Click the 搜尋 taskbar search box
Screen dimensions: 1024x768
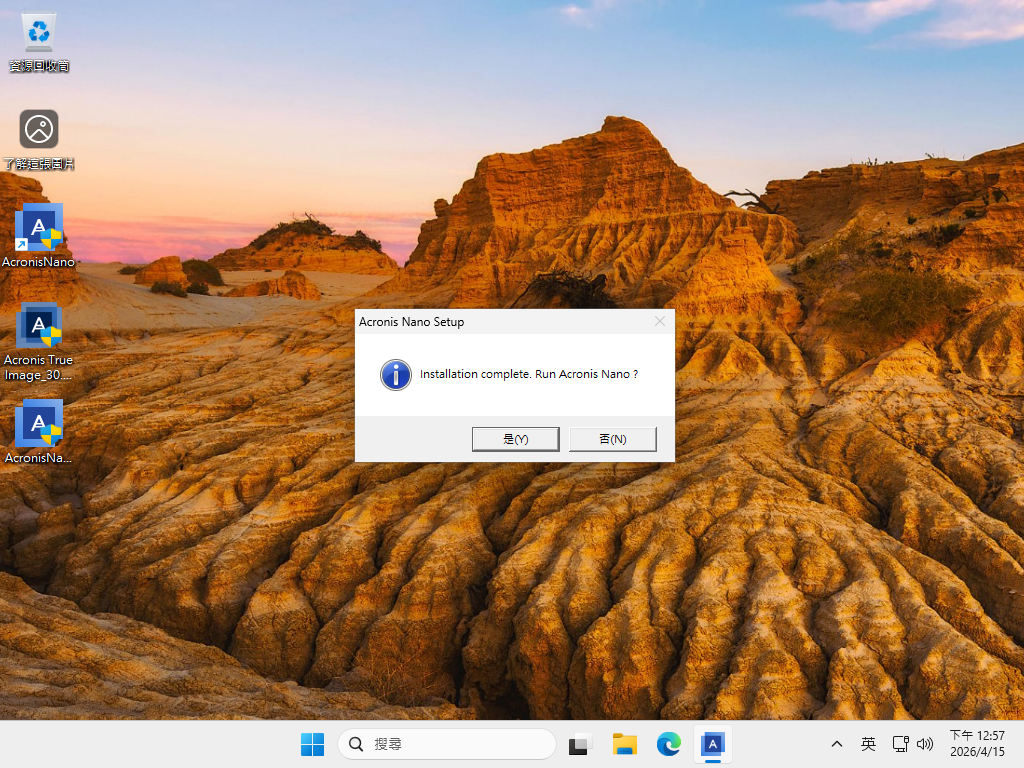[x=447, y=744]
